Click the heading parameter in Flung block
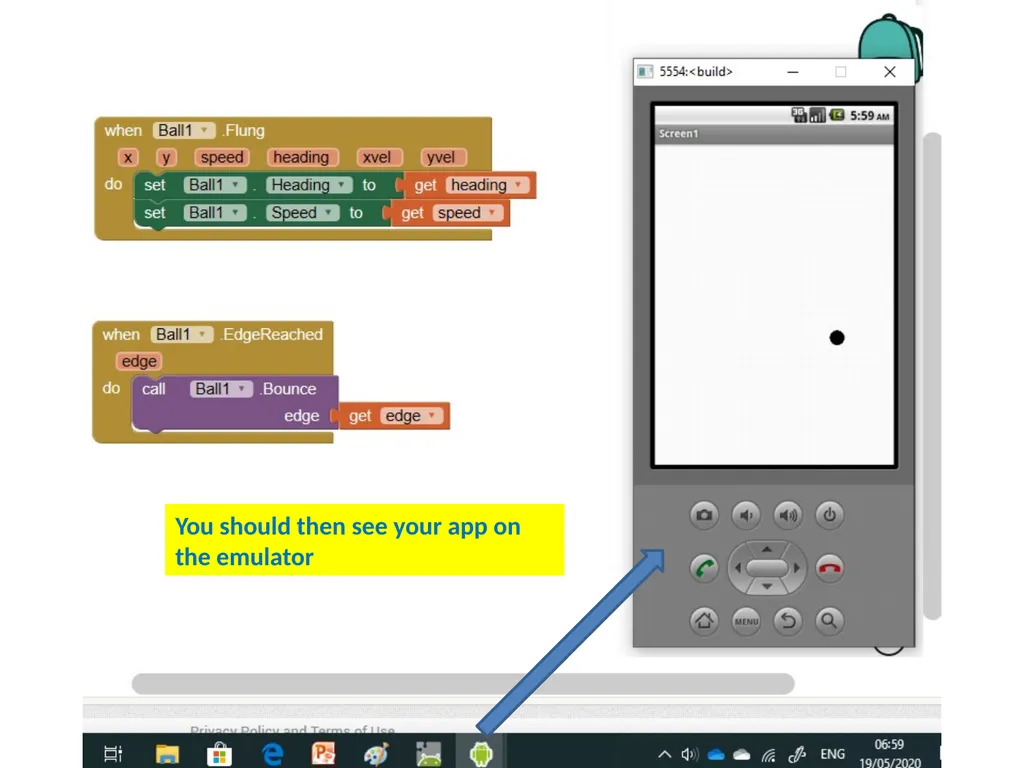 (x=301, y=157)
